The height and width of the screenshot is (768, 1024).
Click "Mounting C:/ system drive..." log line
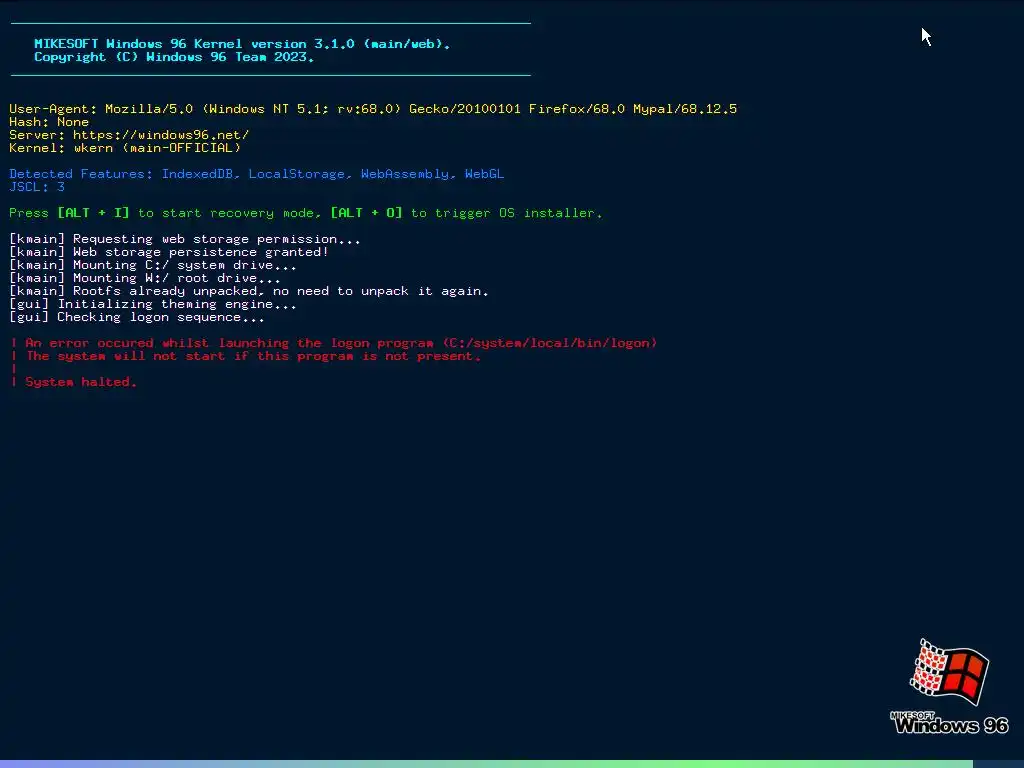[x=153, y=265]
